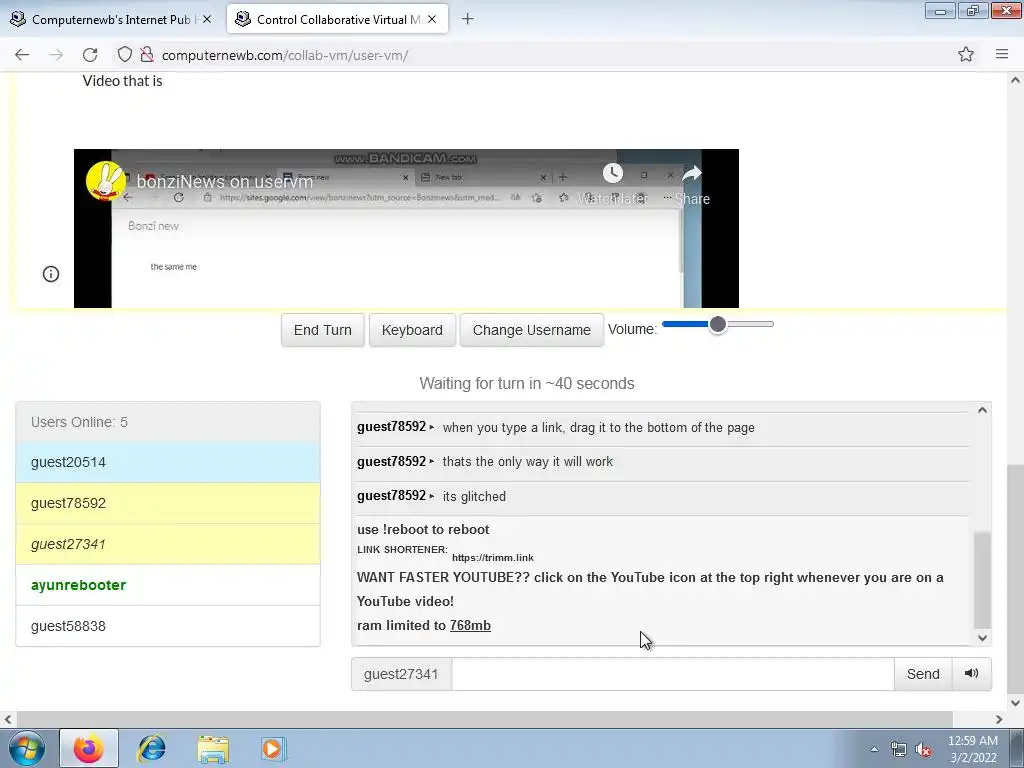Viewport: 1024px width, 768px height.
Task: Minimize the Firefox window
Action: (x=940, y=11)
